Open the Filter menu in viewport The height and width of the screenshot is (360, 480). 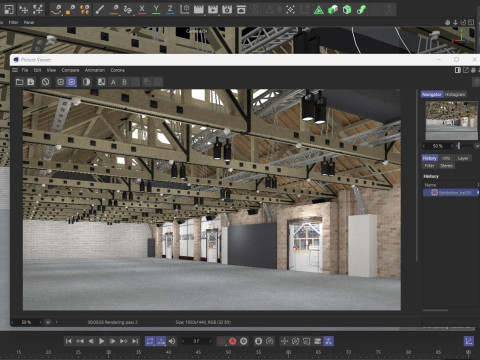[x=13, y=22]
